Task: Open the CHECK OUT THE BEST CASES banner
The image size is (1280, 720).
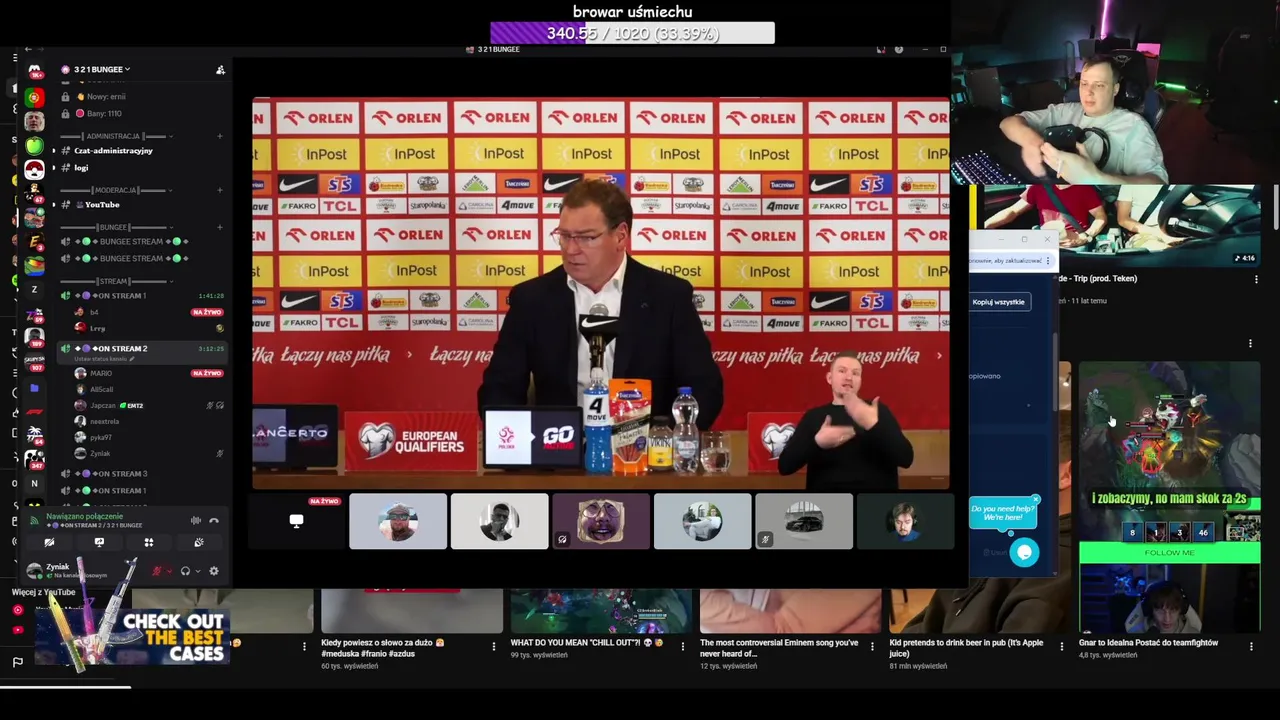Action: tap(132, 636)
